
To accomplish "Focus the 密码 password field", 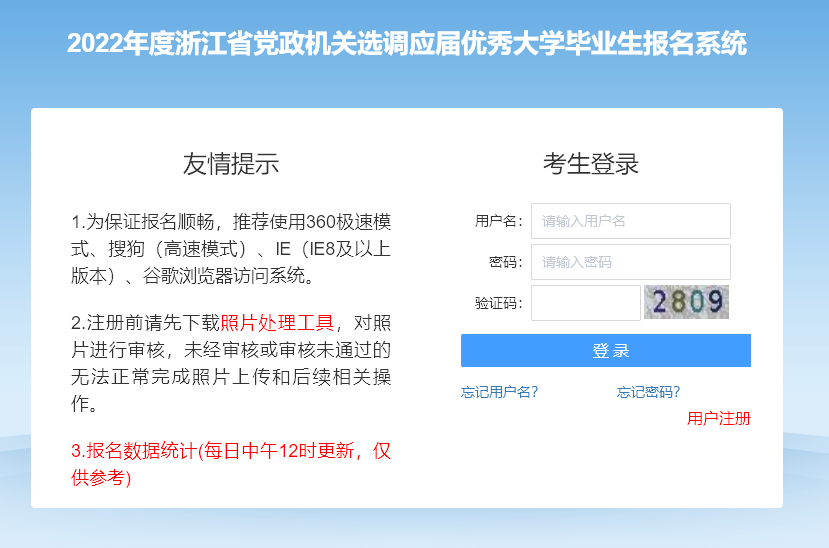I will [630, 262].
